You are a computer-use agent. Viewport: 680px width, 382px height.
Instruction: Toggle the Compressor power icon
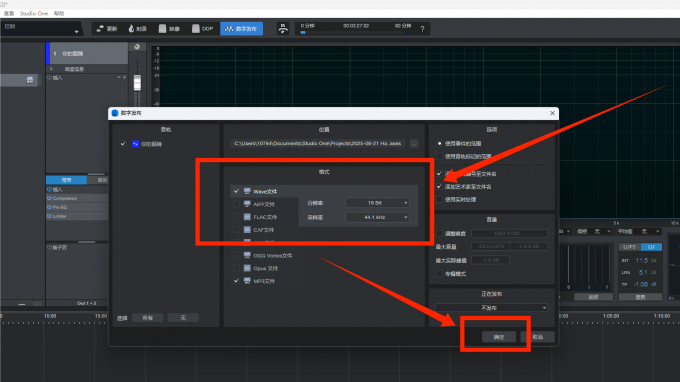click(49, 198)
